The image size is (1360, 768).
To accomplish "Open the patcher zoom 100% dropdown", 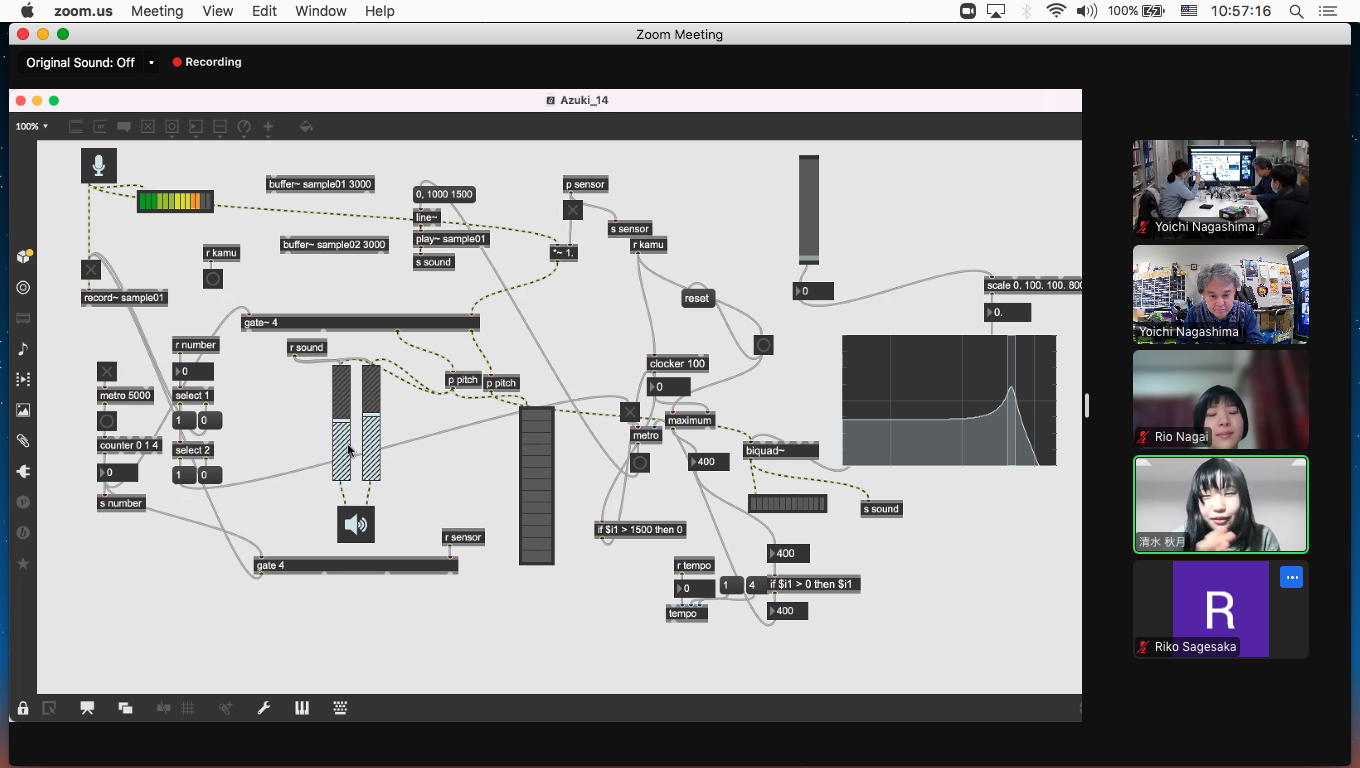I will pos(32,127).
